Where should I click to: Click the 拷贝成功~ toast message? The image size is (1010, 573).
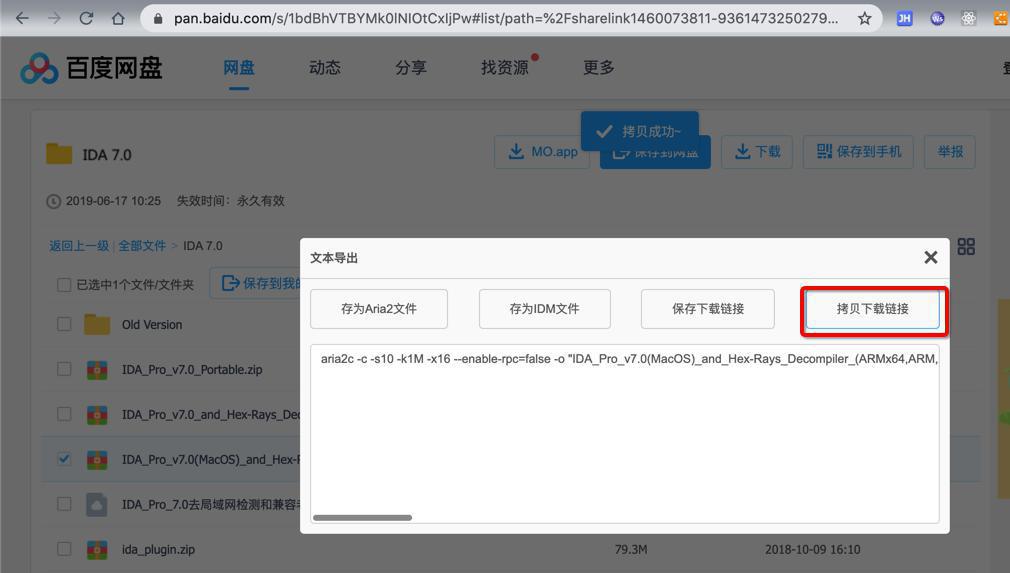tap(640, 131)
